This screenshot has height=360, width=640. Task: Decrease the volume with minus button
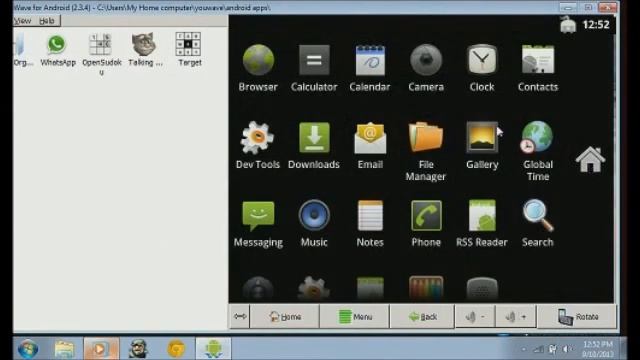475,317
